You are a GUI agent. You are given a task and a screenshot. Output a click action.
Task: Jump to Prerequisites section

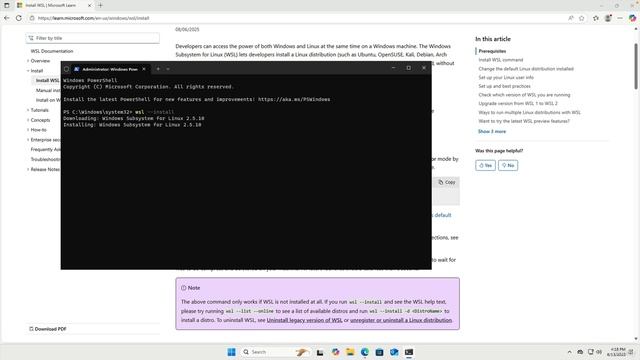click(492, 51)
